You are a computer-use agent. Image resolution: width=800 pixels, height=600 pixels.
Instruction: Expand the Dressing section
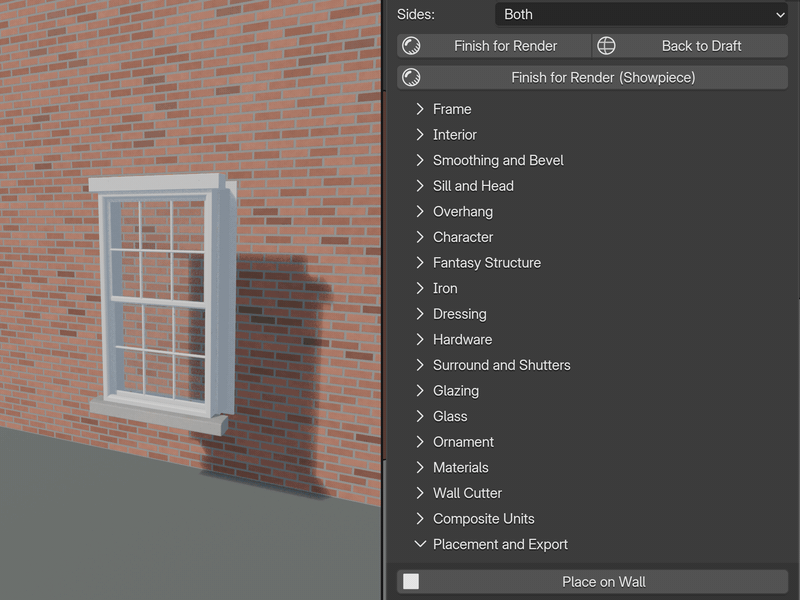420,314
